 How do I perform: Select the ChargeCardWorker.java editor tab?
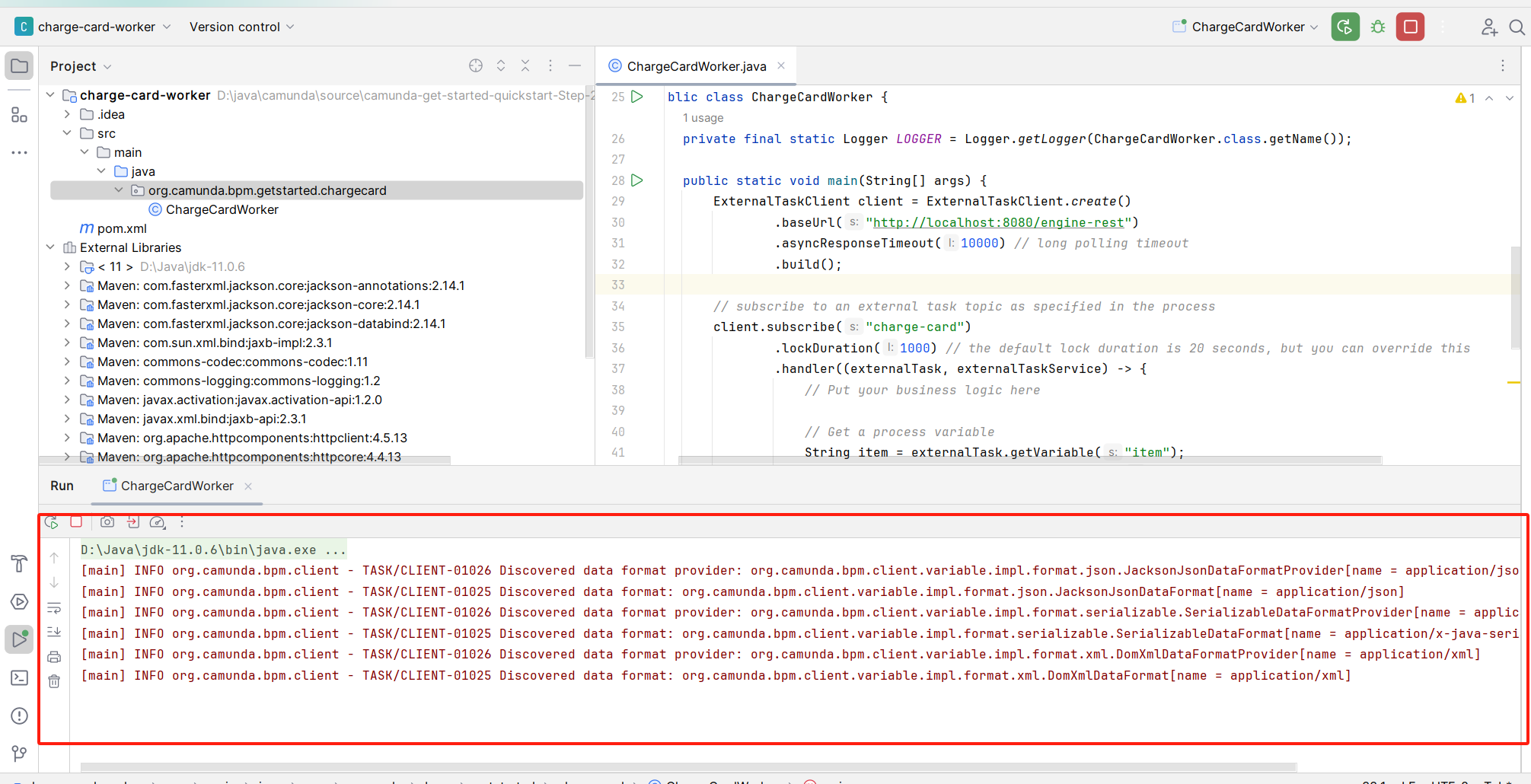[696, 66]
